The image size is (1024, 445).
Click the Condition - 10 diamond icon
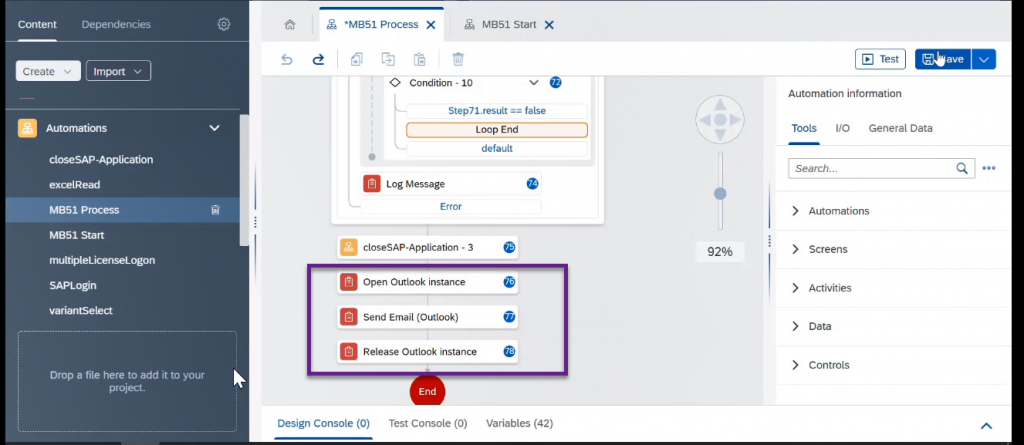(x=394, y=83)
